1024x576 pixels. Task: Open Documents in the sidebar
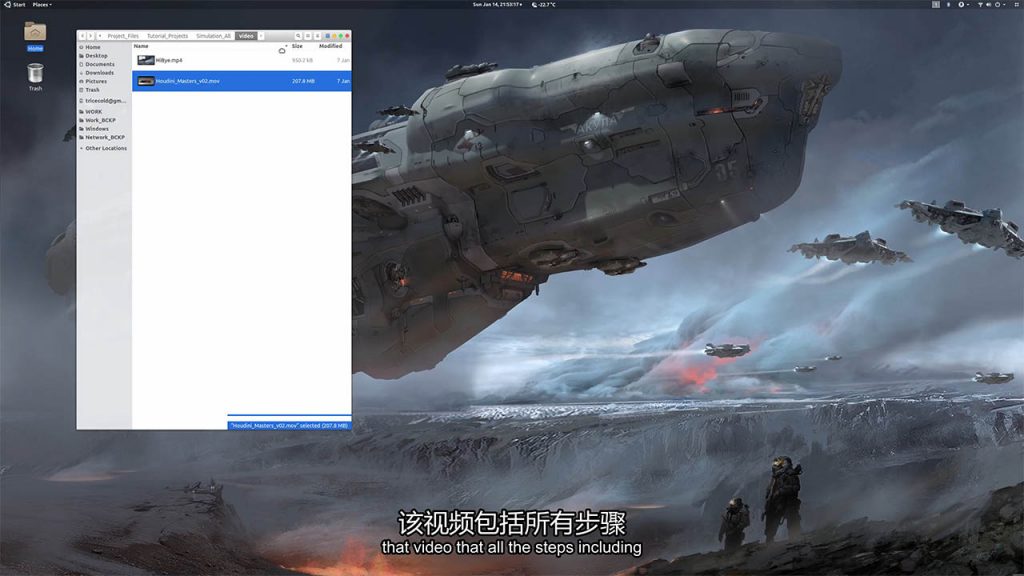[x=97, y=64]
